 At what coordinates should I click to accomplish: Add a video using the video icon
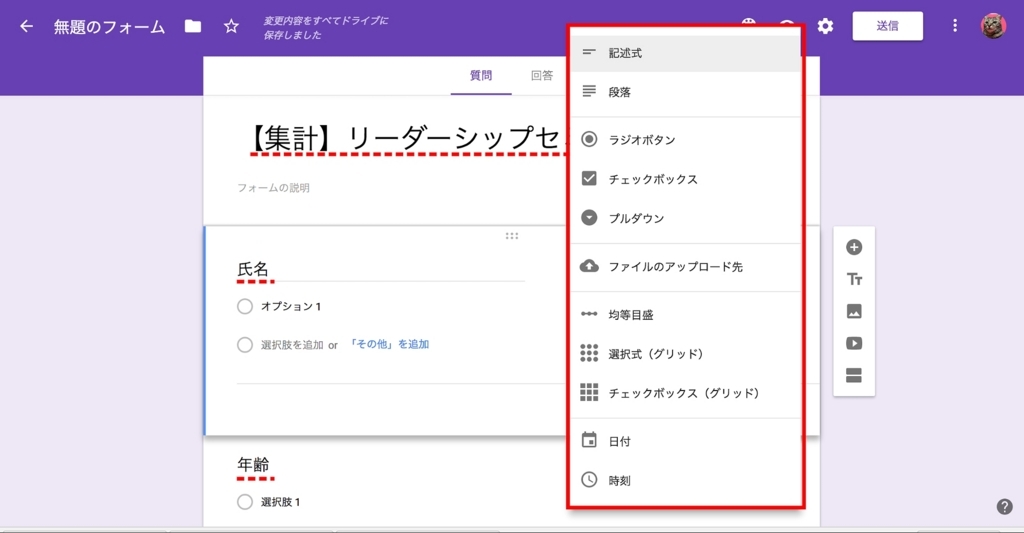pos(854,343)
